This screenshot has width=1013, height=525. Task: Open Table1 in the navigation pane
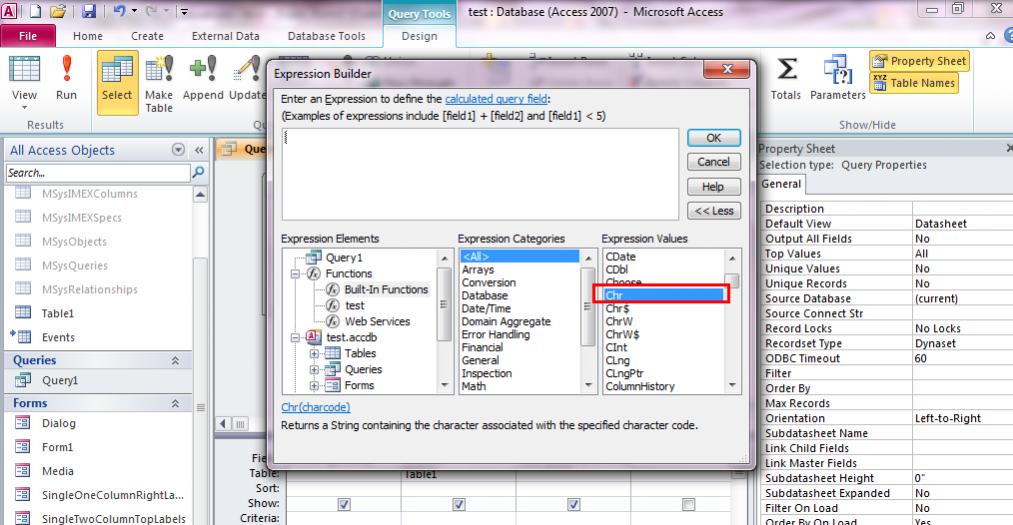[x=57, y=313]
